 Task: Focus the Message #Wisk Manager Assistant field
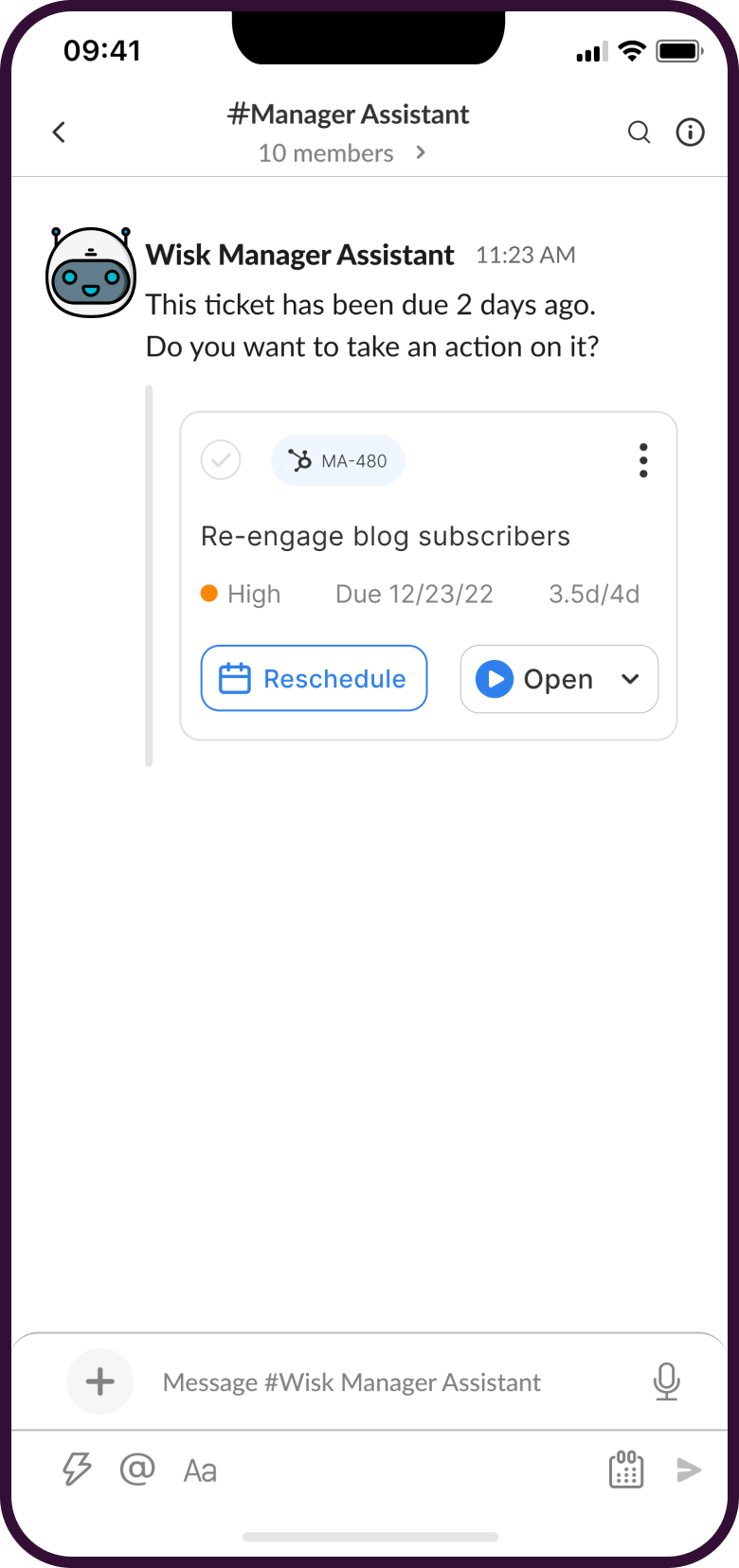coord(379,1382)
